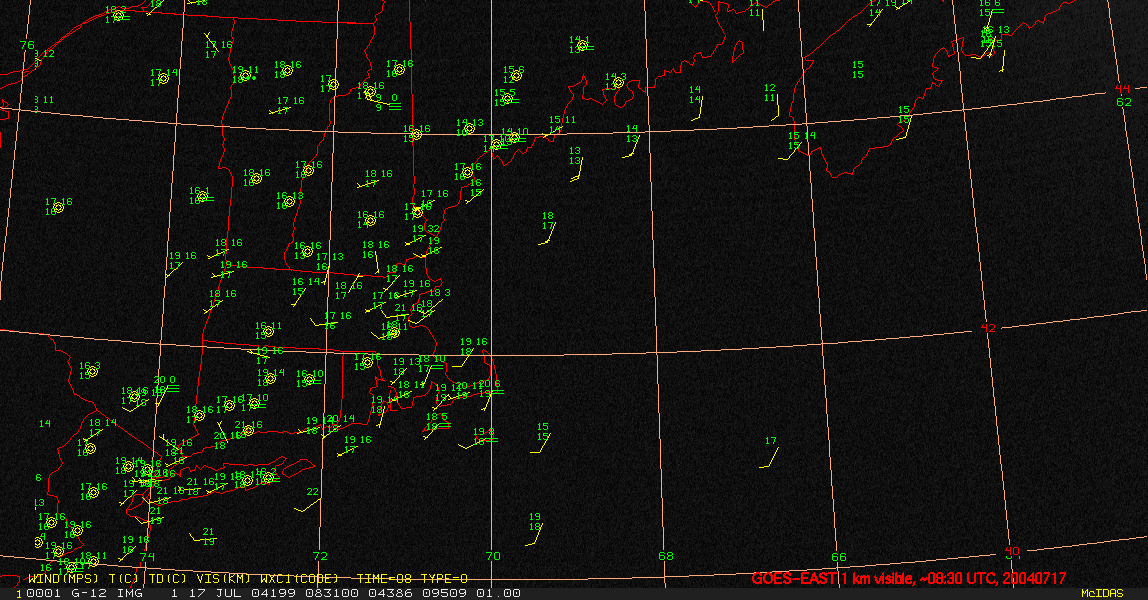Select the VIS(KM) legend label
Viewport: 1148px width, 600px height.
click(223, 579)
